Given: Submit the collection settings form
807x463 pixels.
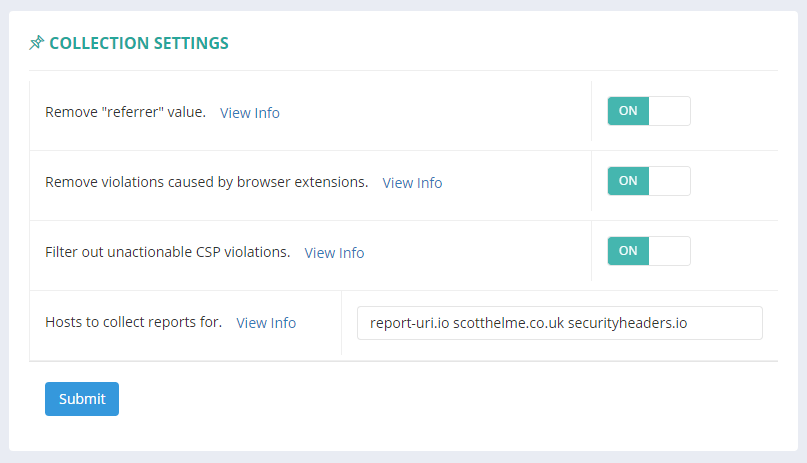Looking at the screenshot, I should pos(82,399).
